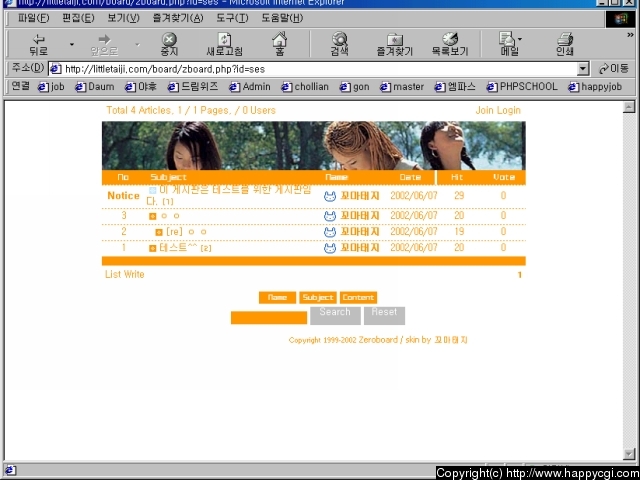640x480 pixels.
Task: Toggle the Content search option
Action: [358, 298]
